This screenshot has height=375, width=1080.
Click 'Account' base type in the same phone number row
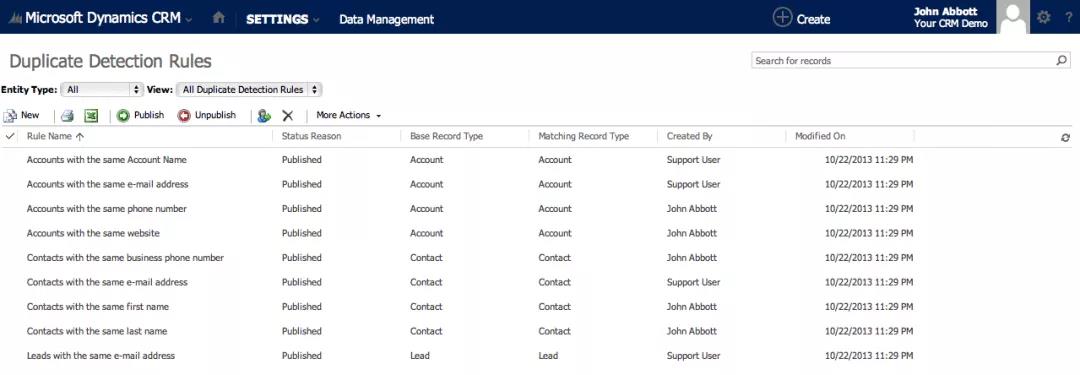pyautogui.click(x=426, y=209)
